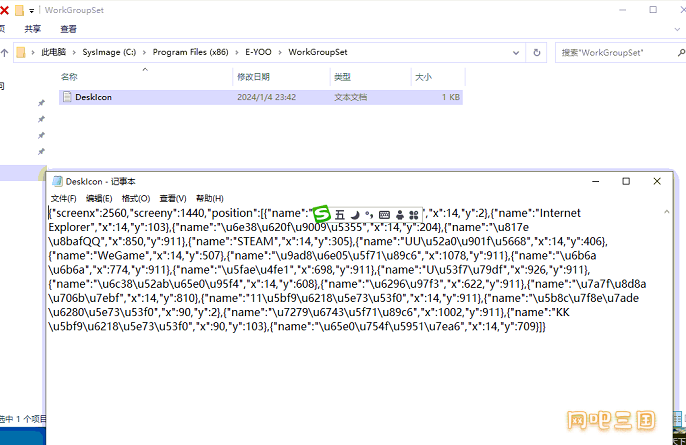Click the red X icon in title bar

pos(4,10)
